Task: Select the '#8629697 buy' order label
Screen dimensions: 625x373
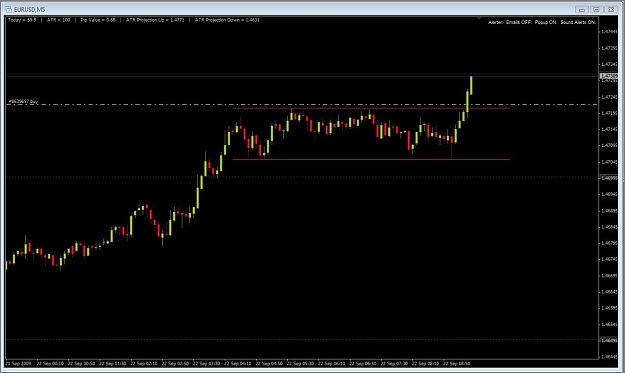Action: pos(23,102)
